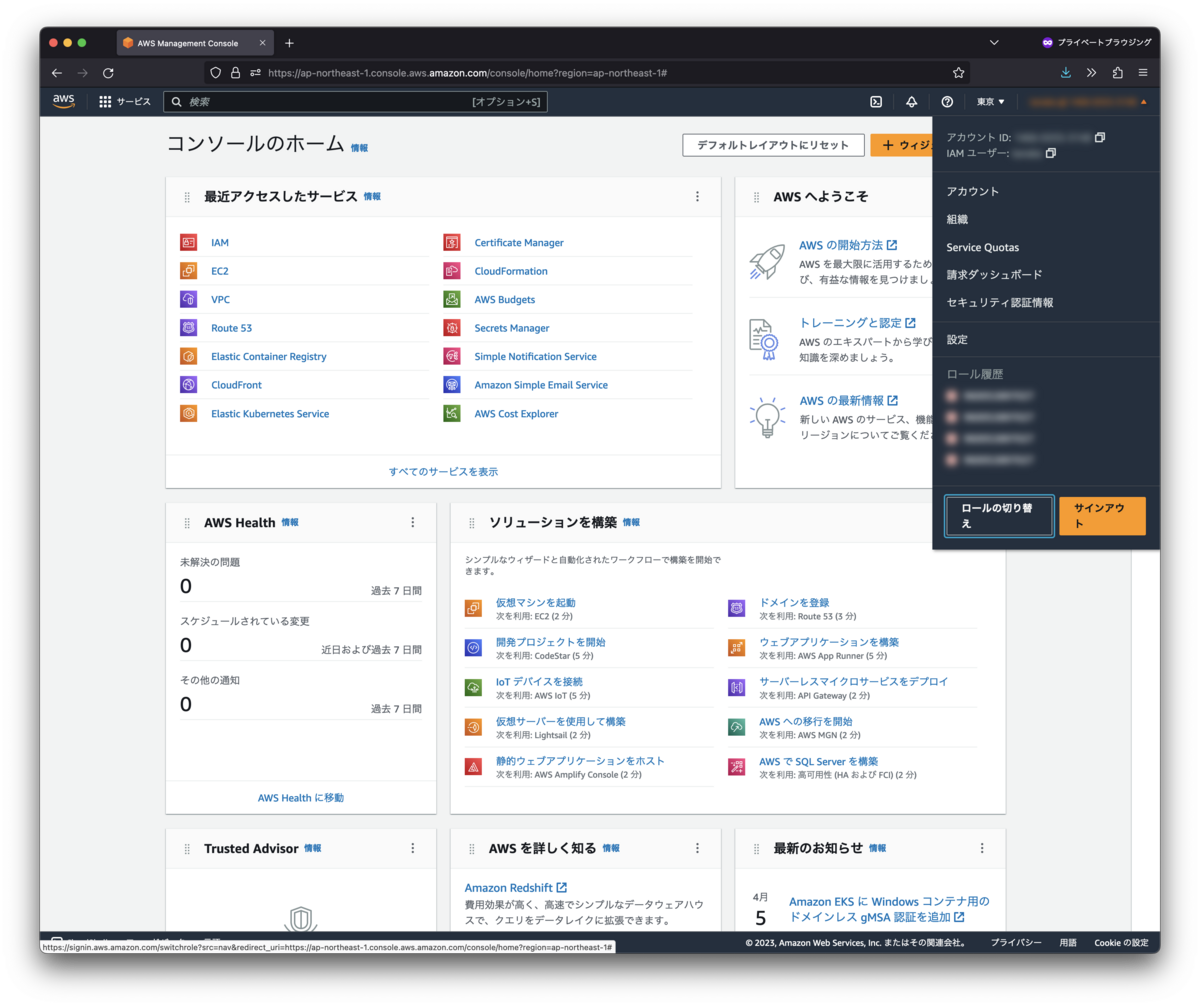Open 'すべてのサービスを表示' link
This screenshot has width=1200, height=1006.
[x=443, y=471]
